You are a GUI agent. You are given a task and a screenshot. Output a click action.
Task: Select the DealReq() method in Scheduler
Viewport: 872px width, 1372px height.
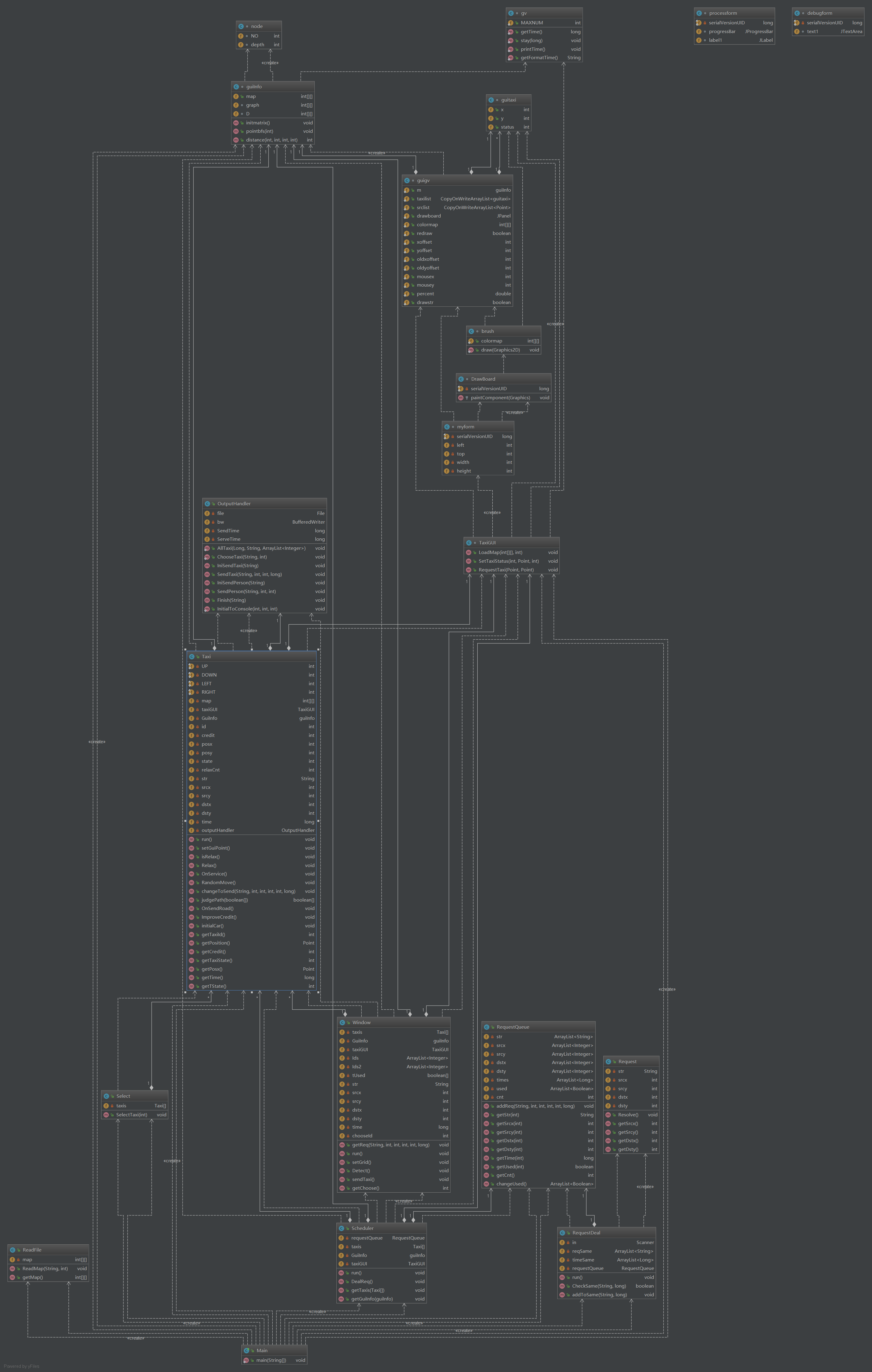(382, 1281)
